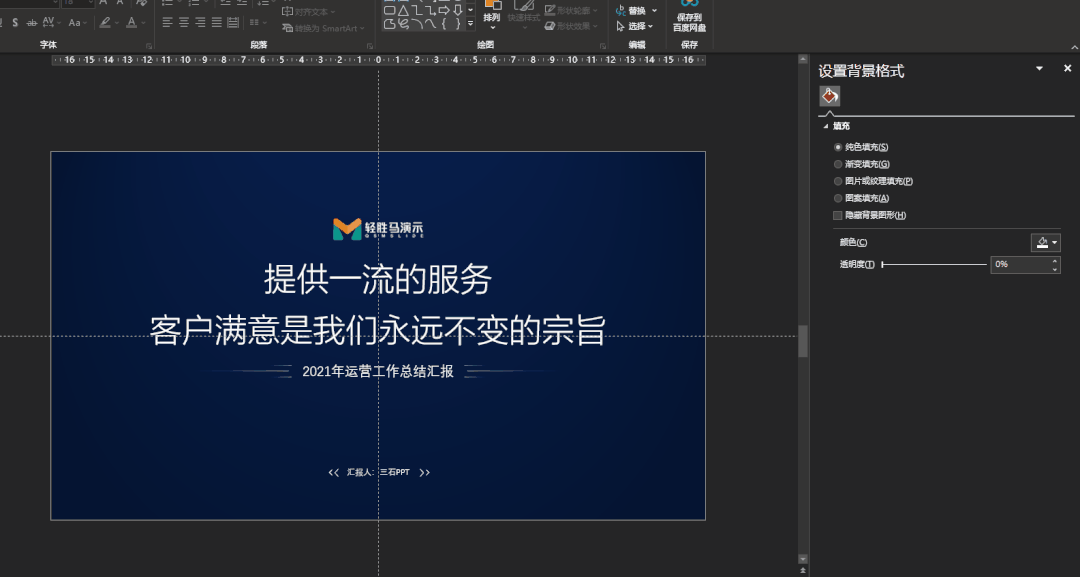This screenshot has height=577, width=1080.
Task: Click the justify text alignment icon
Action: [216, 22]
